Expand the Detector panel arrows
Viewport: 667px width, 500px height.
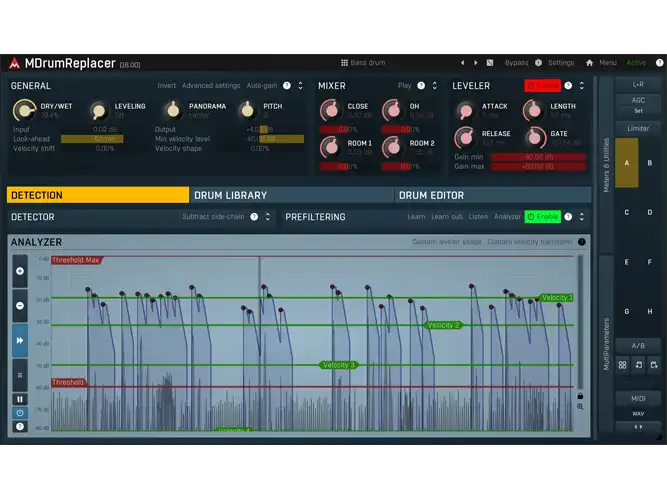click(x=268, y=217)
